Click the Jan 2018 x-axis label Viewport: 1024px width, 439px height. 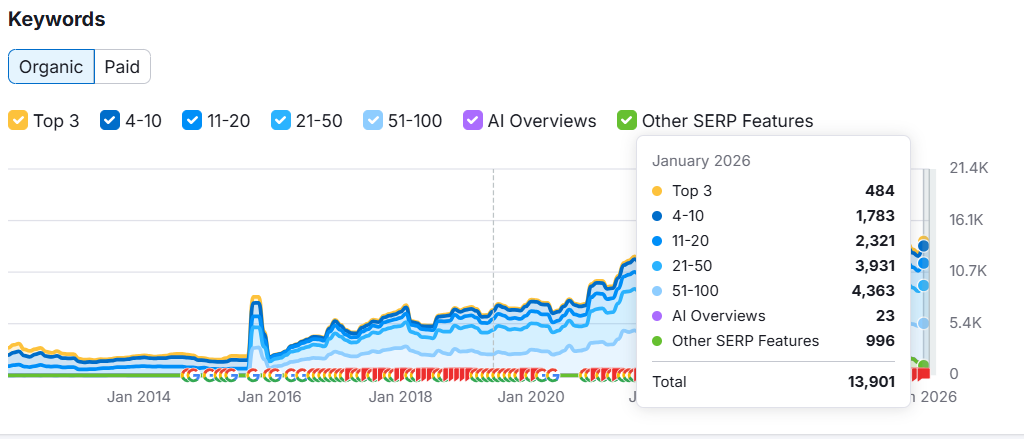(x=400, y=397)
